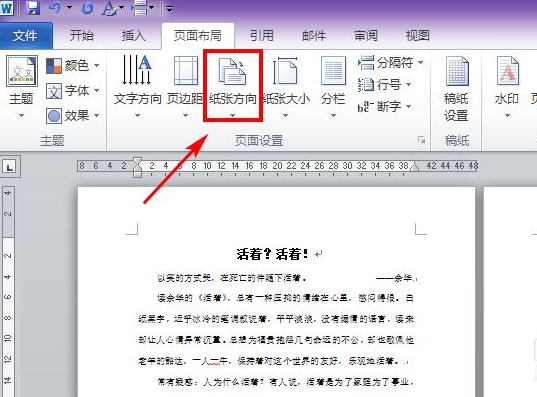The image size is (537, 397).
Task: Redo the last action
Action: pyautogui.click(x=87, y=8)
